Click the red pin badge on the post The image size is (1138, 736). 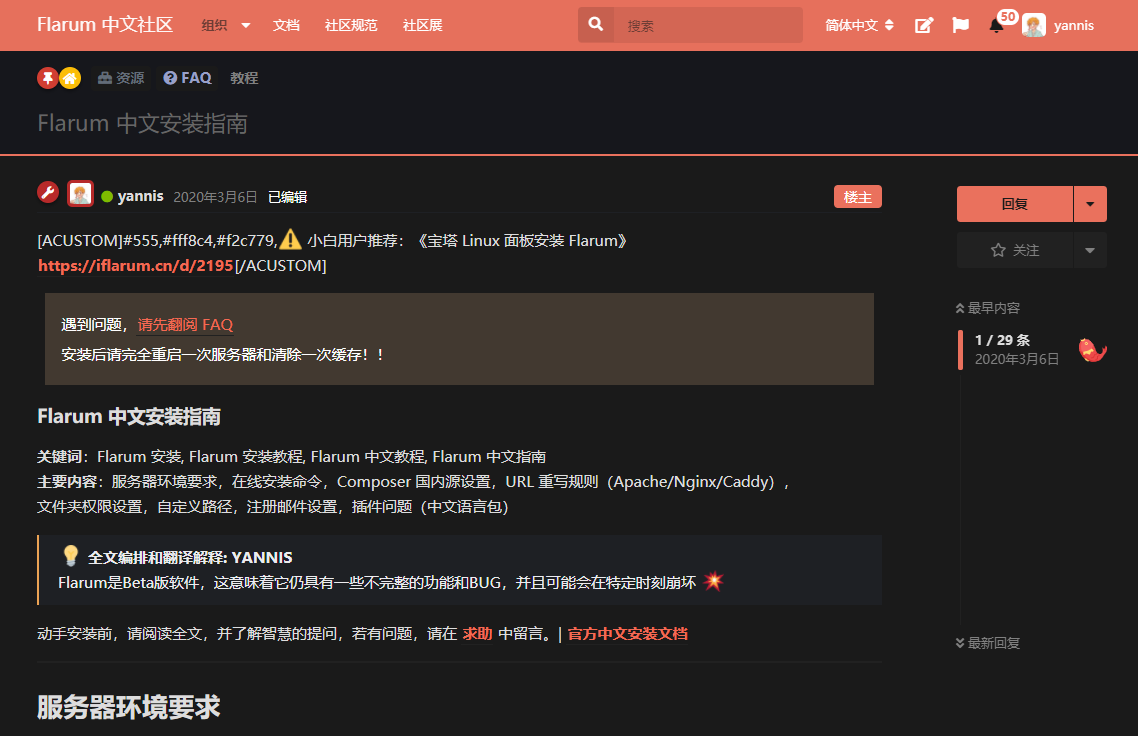[x=46, y=77]
